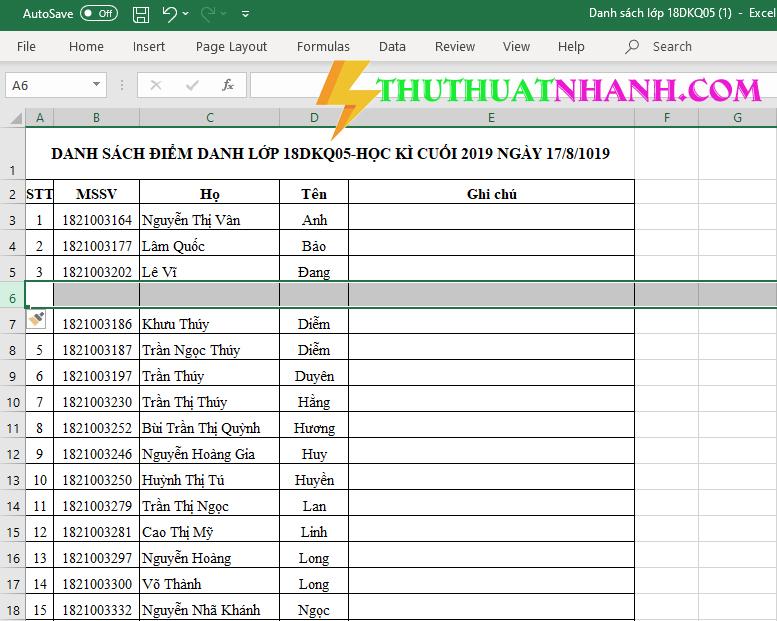Toggle the AutoSave switch
777x621 pixels.
[x=99, y=13]
